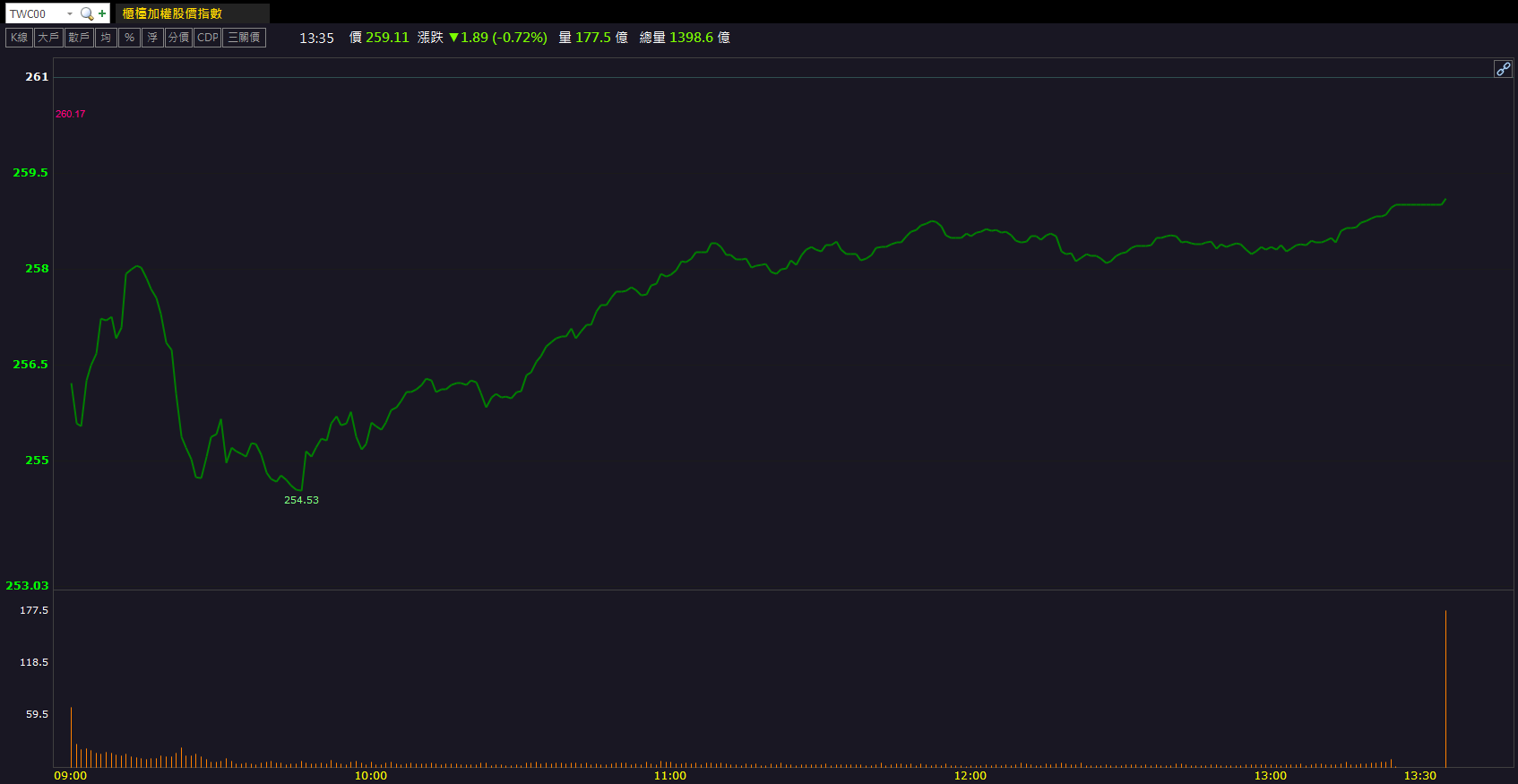Enable the CDP indicator button

click(207, 38)
